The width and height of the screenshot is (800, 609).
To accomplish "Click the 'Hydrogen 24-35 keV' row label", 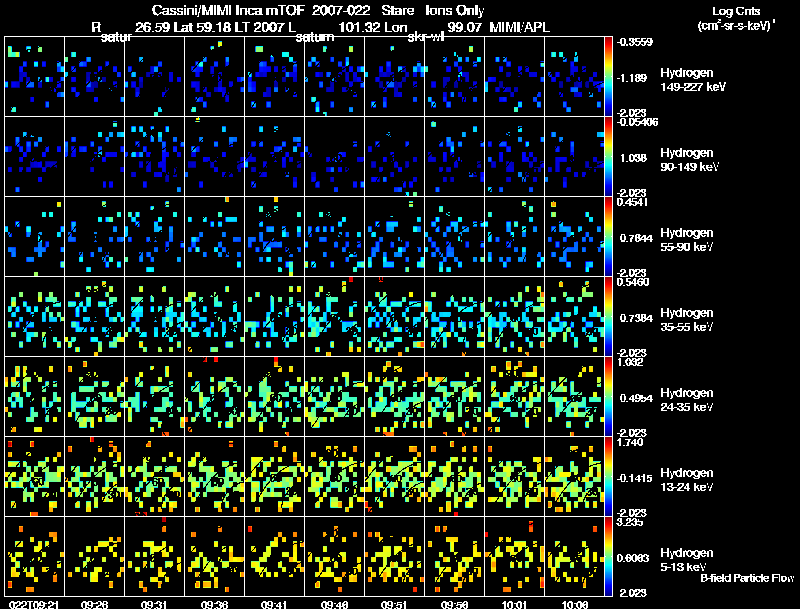I will (x=687, y=400).
